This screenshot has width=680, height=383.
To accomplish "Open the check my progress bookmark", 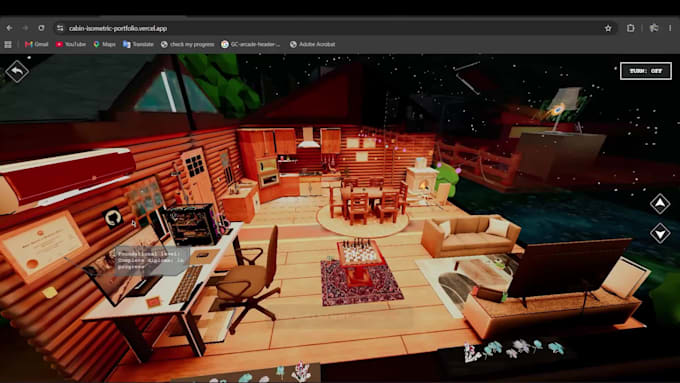I will coord(187,44).
